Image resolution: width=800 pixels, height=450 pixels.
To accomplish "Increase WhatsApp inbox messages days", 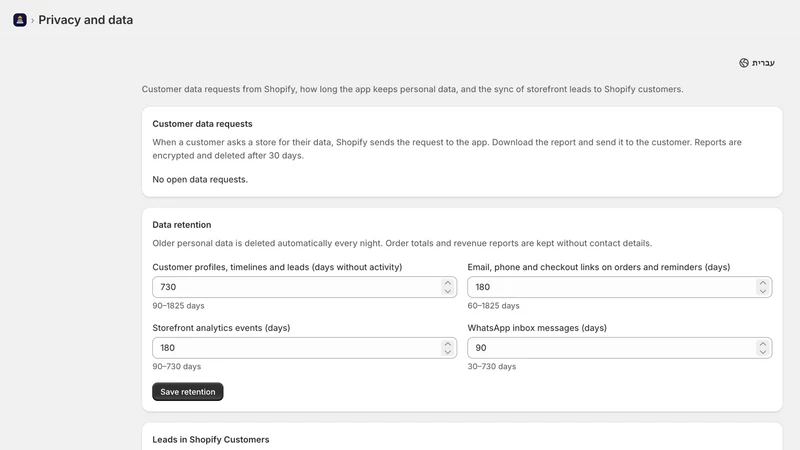I will coord(763,343).
